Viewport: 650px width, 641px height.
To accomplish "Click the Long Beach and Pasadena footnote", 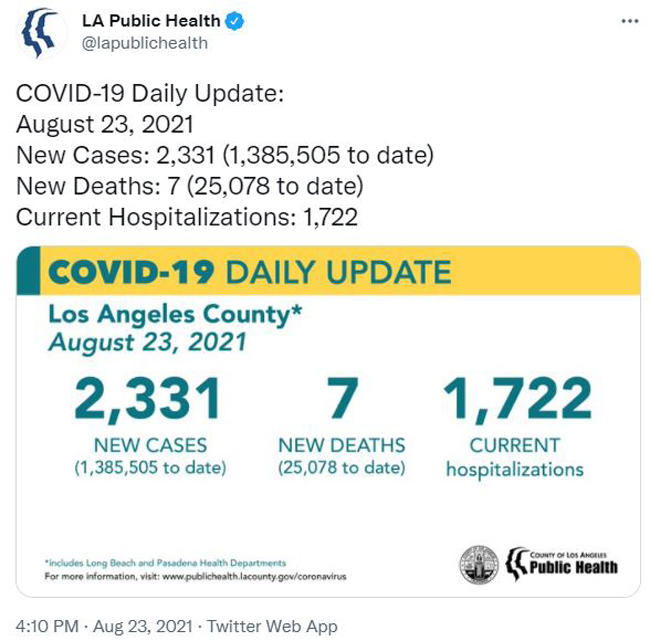I will (x=165, y=563).
